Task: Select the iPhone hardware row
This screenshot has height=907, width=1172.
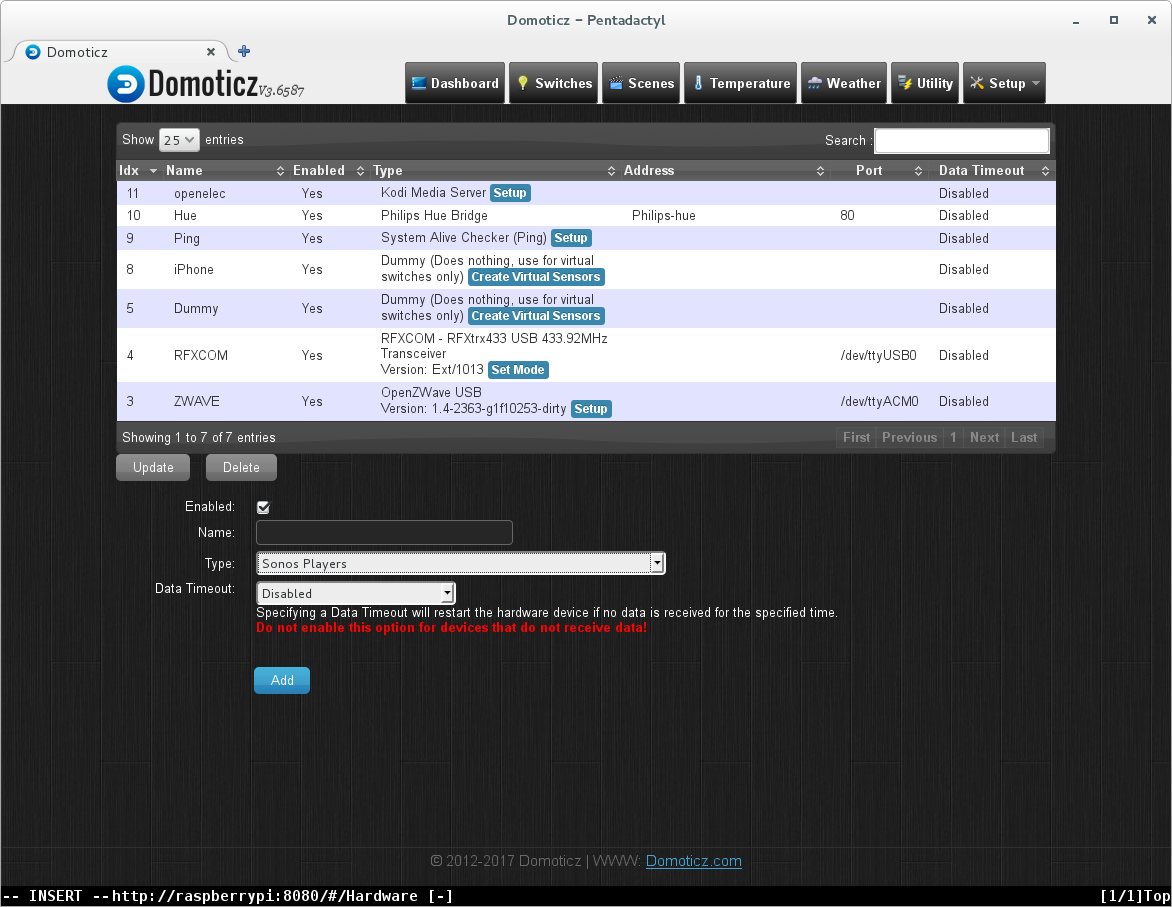Action: 586,269
